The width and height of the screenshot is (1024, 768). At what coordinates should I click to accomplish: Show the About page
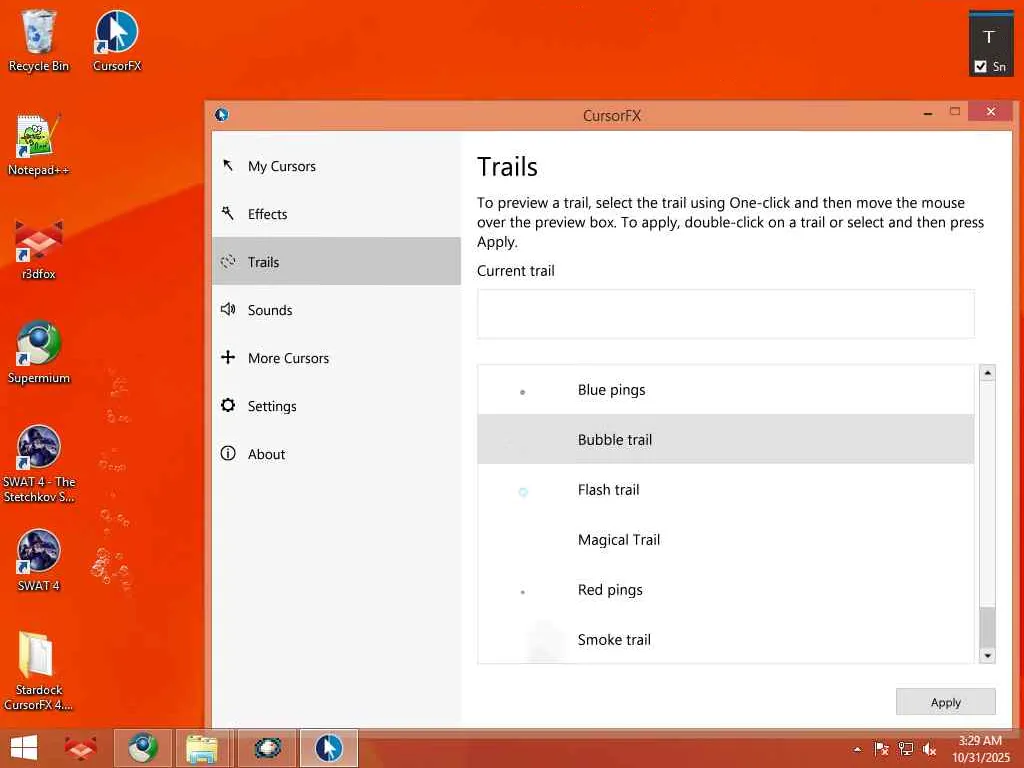[336, 453]
